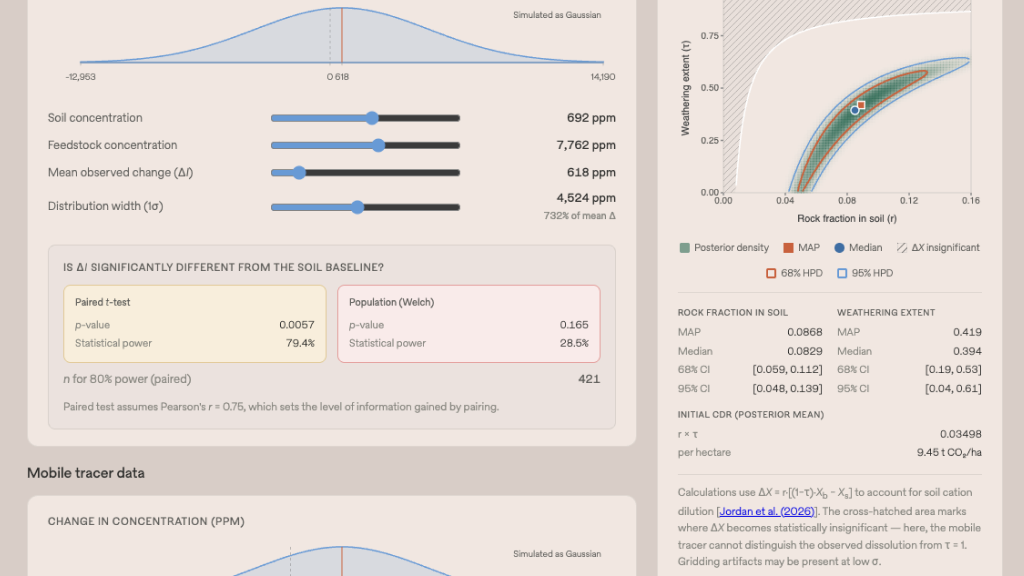This screenshot has height=576, width=1024.
Task: Click the per hectare 9.45 t CO₂/ha value
Action: point(949,453)
